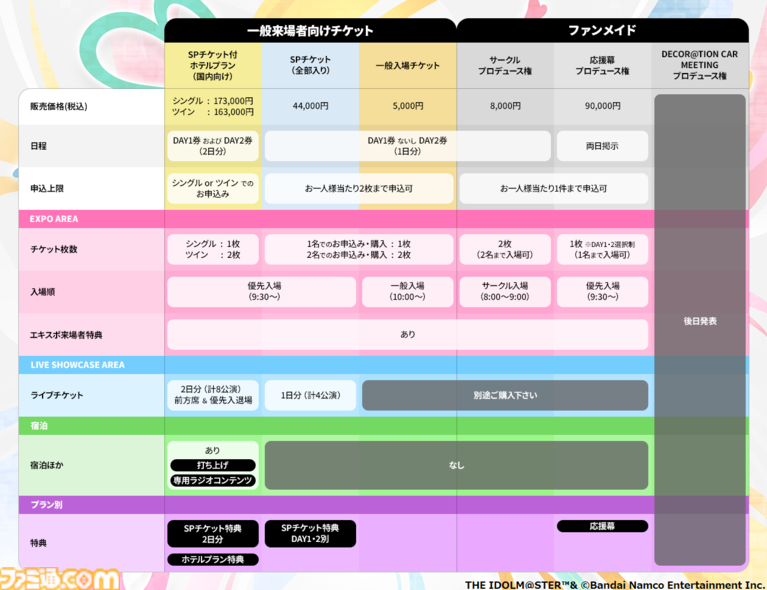
Task: Click the 専用ラジオコンテンツ badge
Action: click(x=212, y=481)
